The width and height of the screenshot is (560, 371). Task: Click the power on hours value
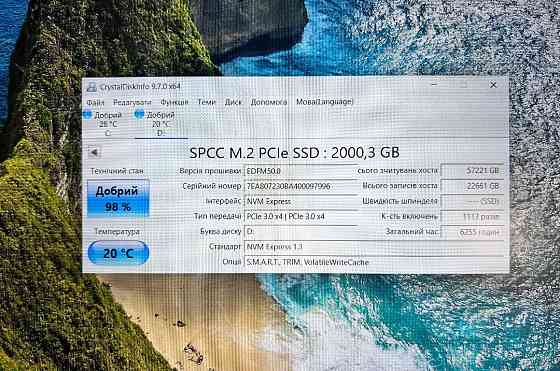tap(472, 232)
